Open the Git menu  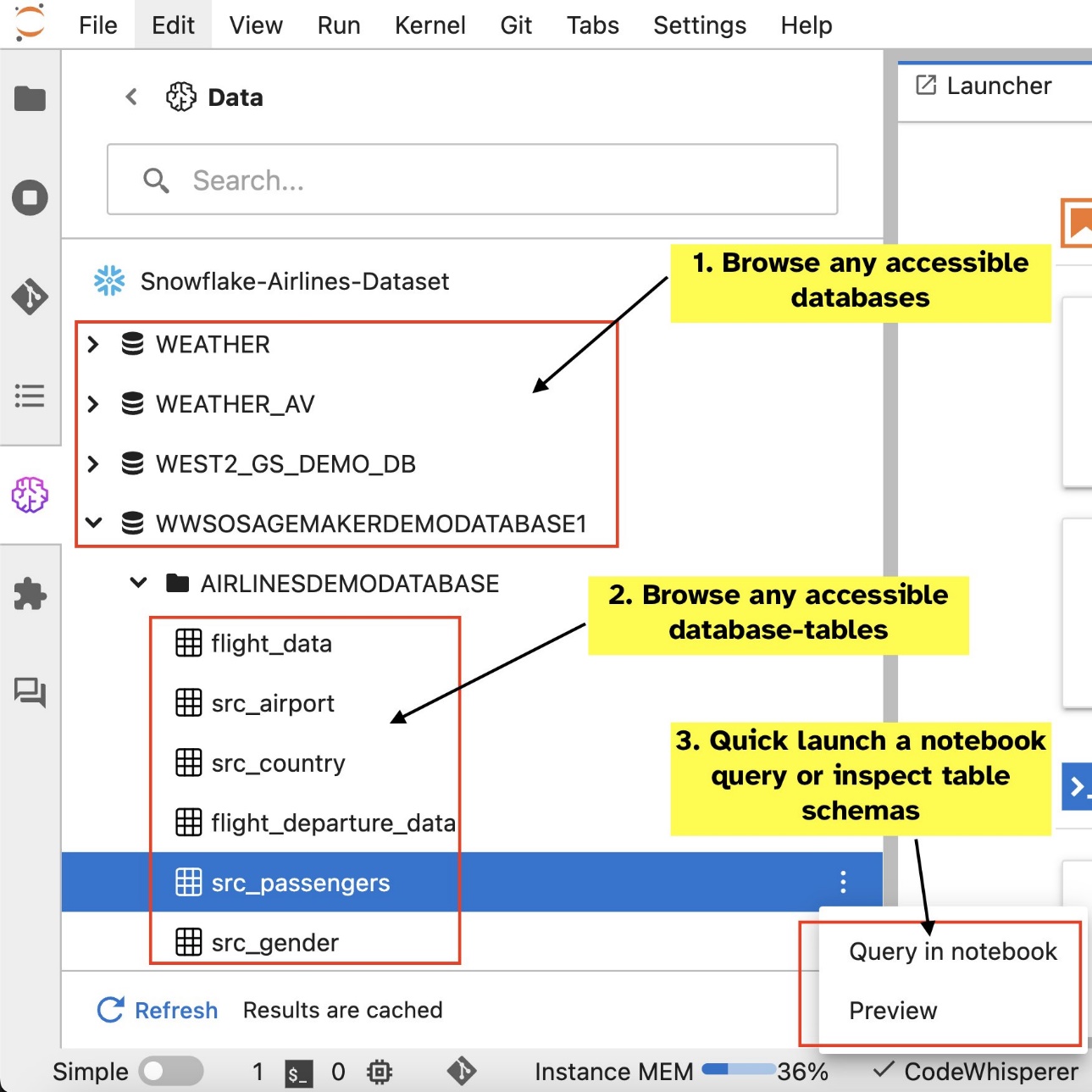[x=516, y=25]
